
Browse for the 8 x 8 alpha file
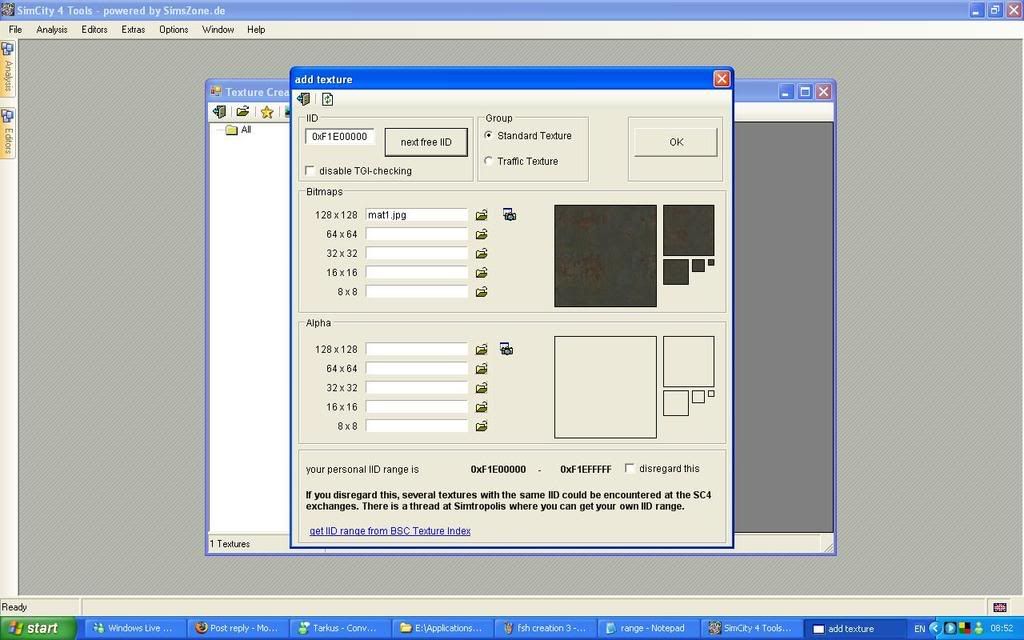point(481,426)
